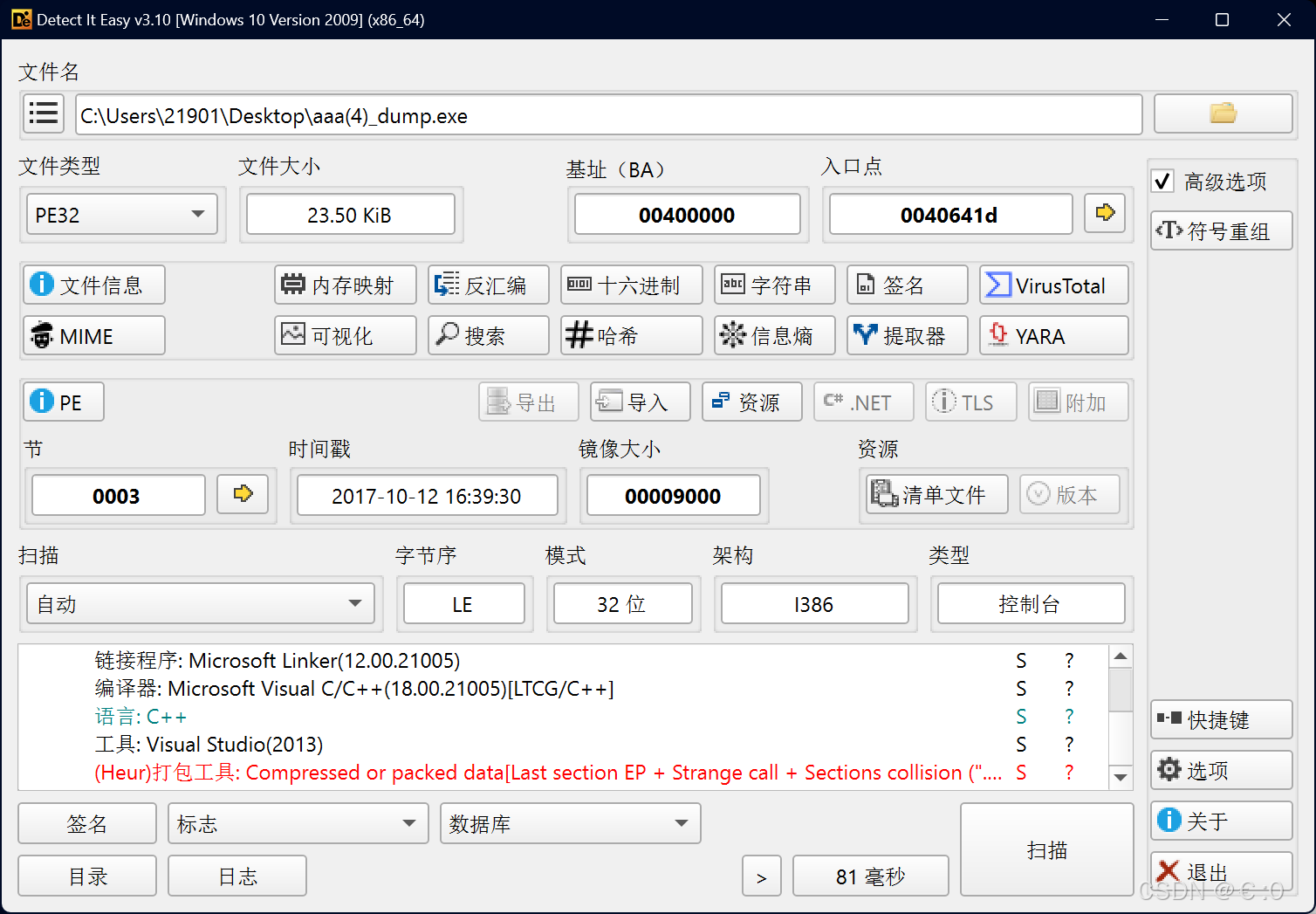View the 清单文件 manifest file
This screenshot has width=1316, height=914.
936,494
